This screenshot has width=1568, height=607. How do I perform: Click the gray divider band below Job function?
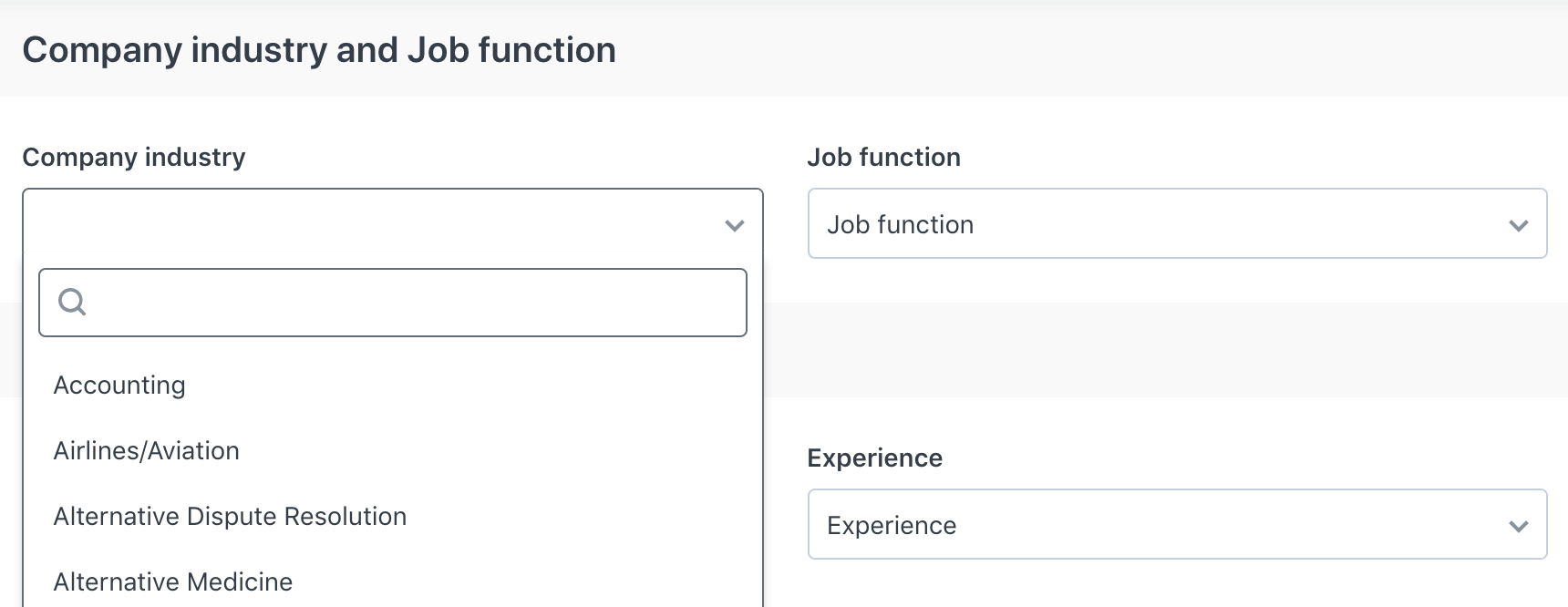tap(1165, 350)
